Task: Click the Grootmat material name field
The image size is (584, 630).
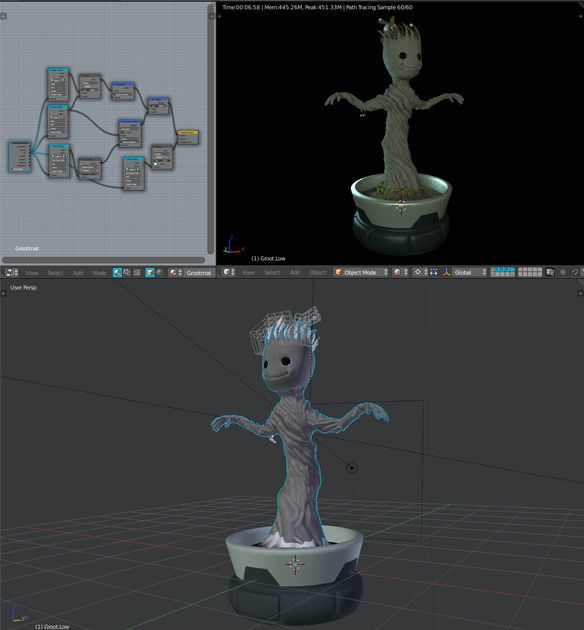Action: tap(199, 273)
